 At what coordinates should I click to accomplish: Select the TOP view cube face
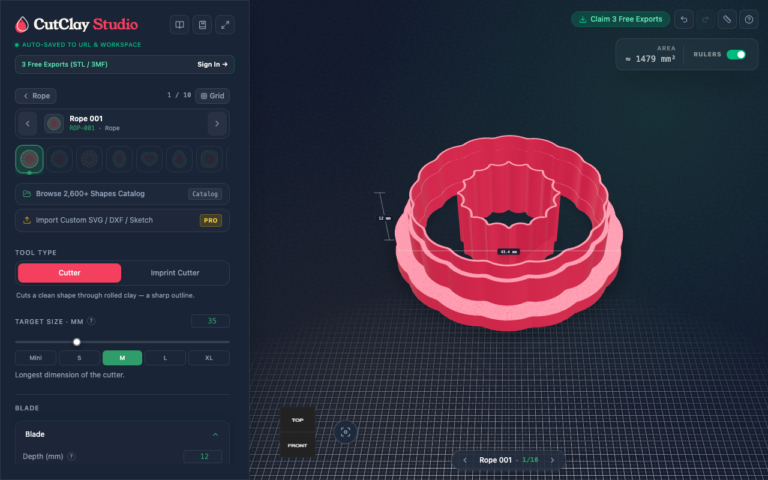(297, 420)
